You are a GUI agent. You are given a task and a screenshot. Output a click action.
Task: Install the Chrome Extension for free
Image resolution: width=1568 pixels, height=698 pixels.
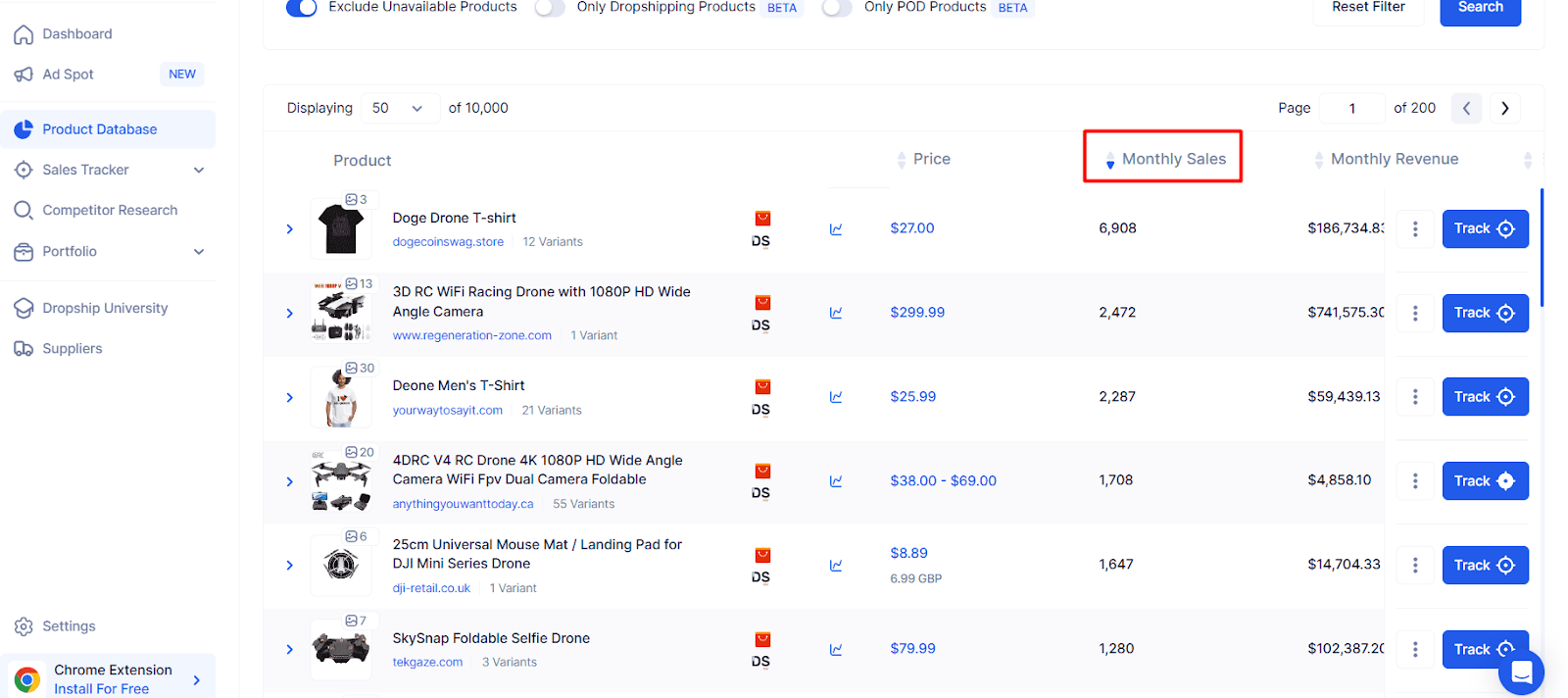(108, 678)
